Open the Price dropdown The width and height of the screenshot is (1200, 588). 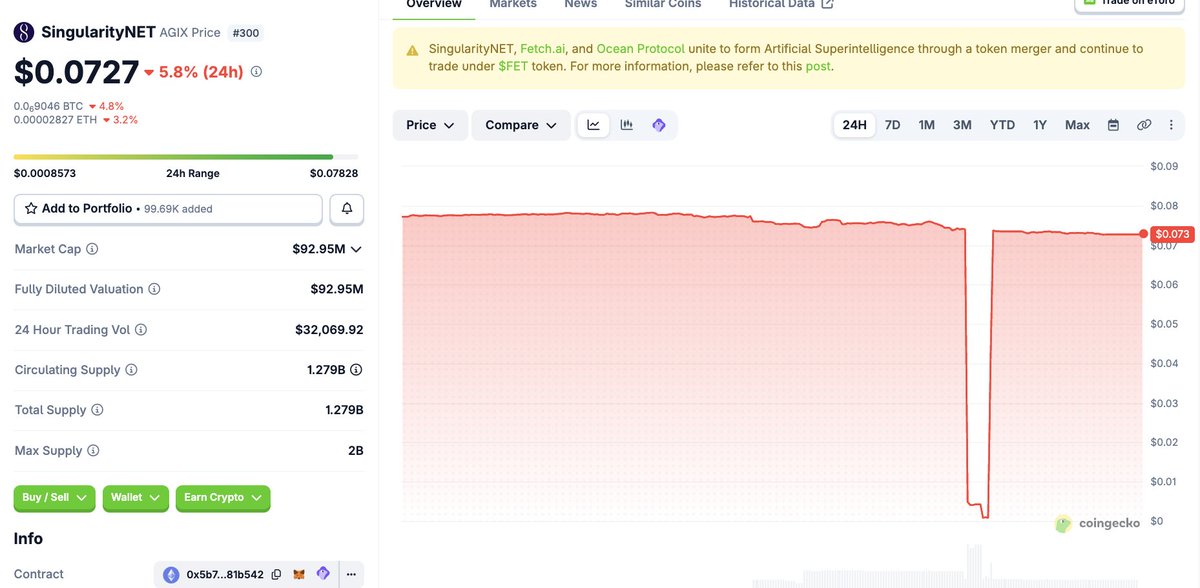tap(430, 125)
